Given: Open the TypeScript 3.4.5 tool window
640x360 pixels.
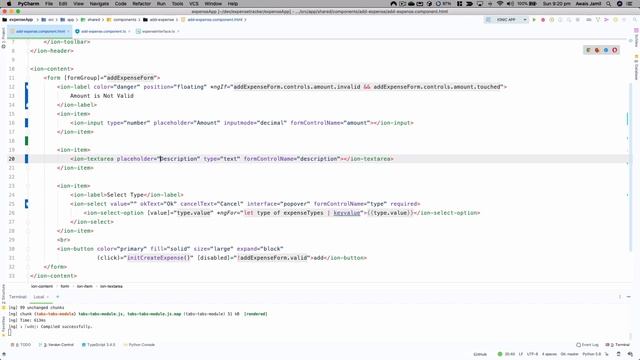Looking at the screenshot, I should pos(98,345).
